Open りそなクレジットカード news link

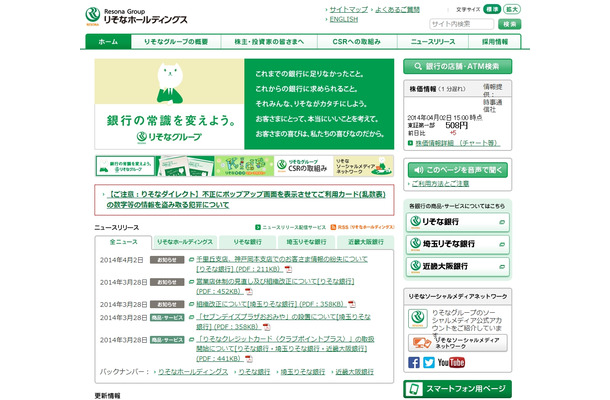[285, 349]
